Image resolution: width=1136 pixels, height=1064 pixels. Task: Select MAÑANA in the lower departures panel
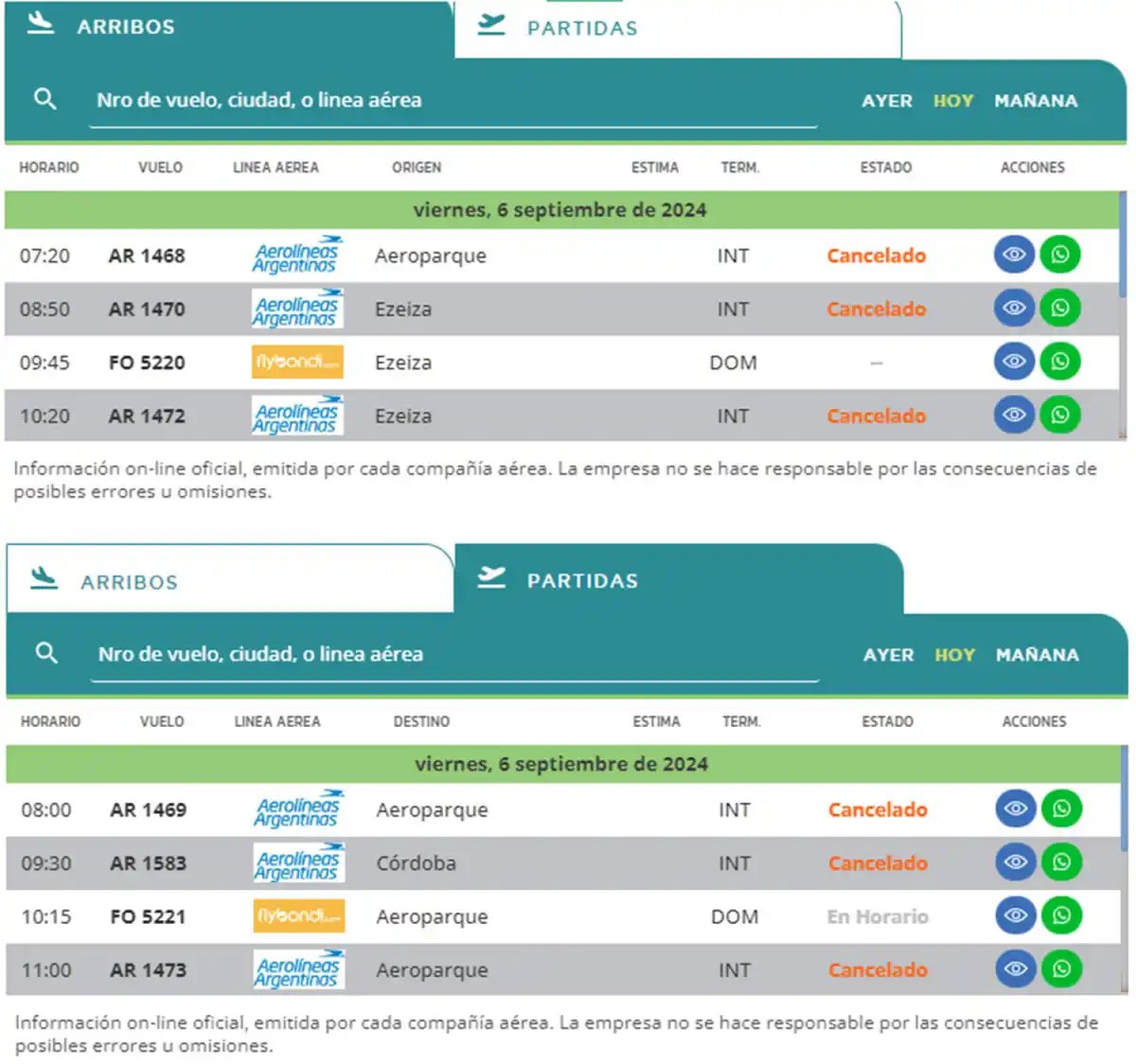tap(1037, 655)
